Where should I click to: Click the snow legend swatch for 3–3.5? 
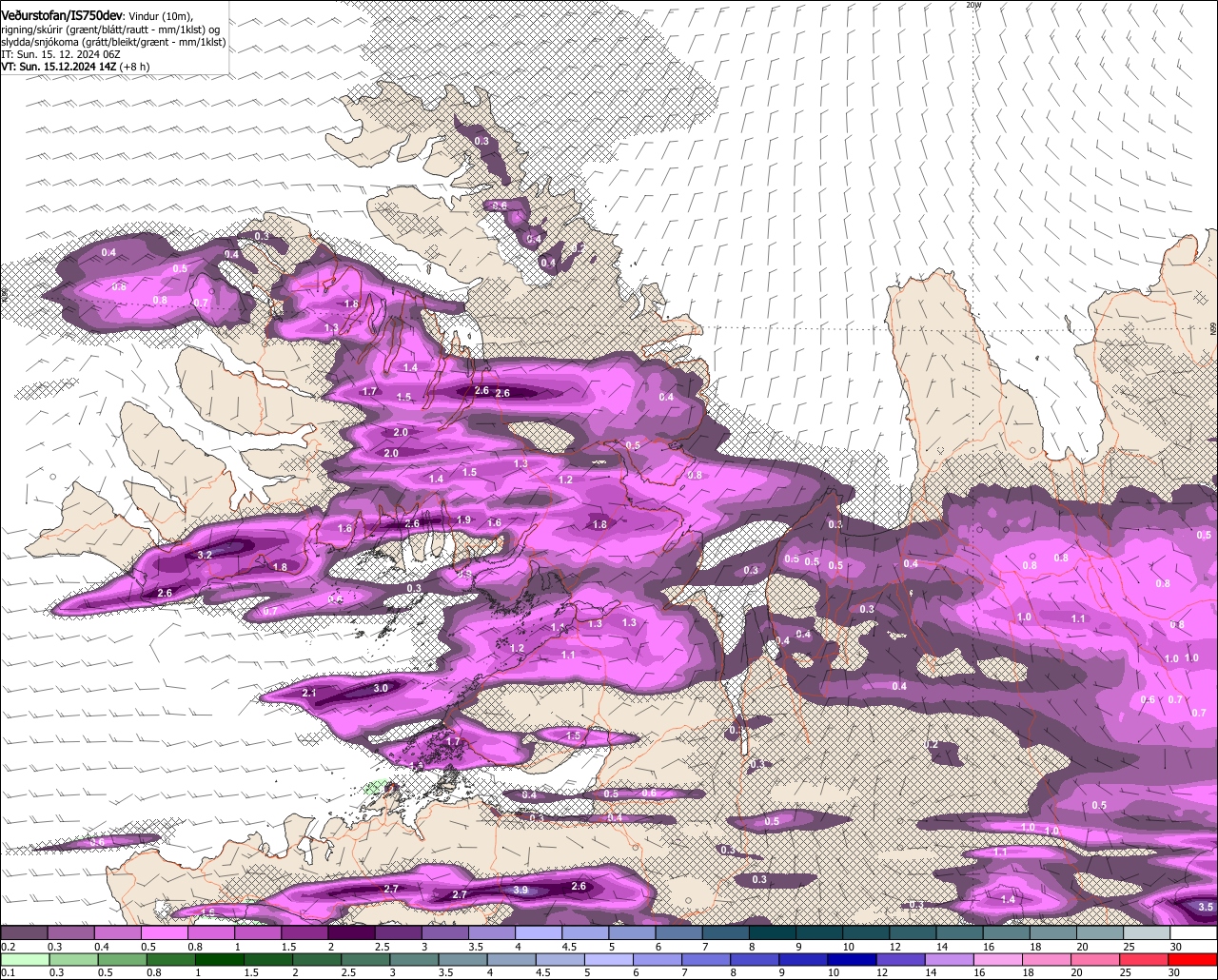coord(446,932)
